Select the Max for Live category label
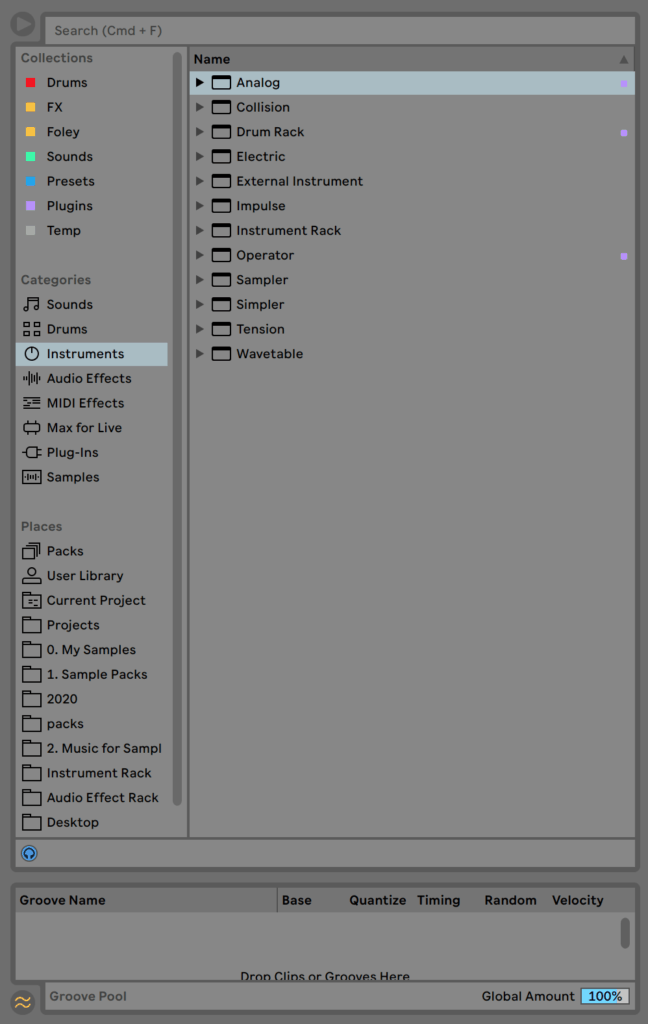648x1024 pixels. [84, 428]
